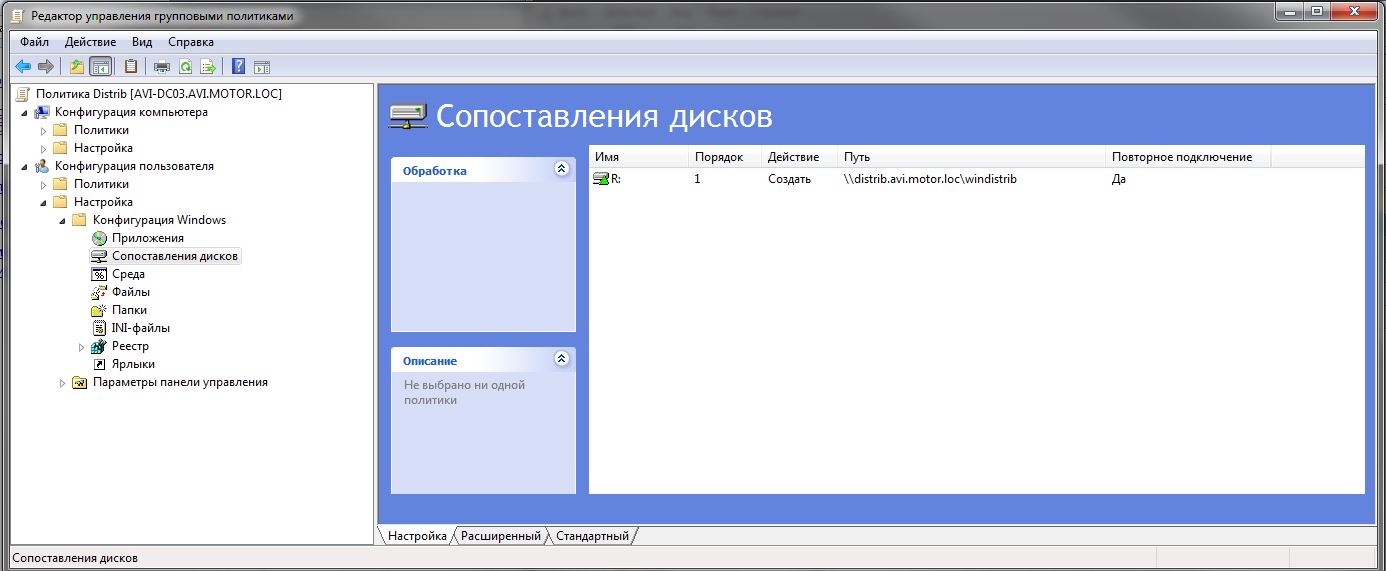1386x571 pixels.
Task: Expand Параметры панели управления node
Action: coord(63,383)
